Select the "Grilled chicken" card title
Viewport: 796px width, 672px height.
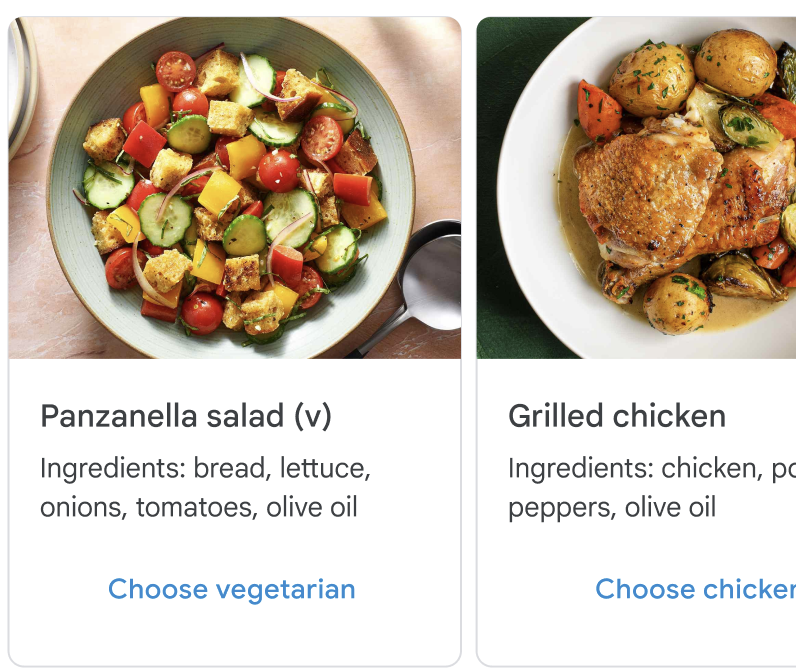tap(617, 416)
